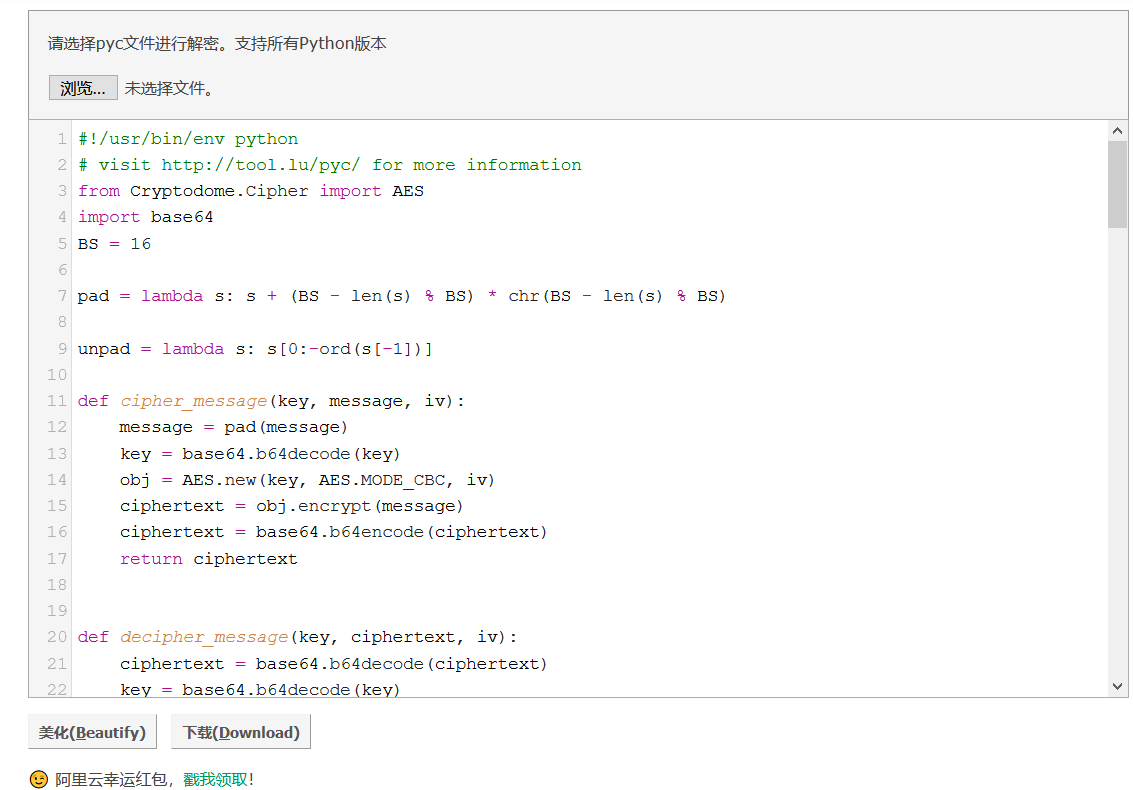This screenshot has width=1133, height=790.
Task: Click the smiley emoji icon
Action: click(38, 779)
